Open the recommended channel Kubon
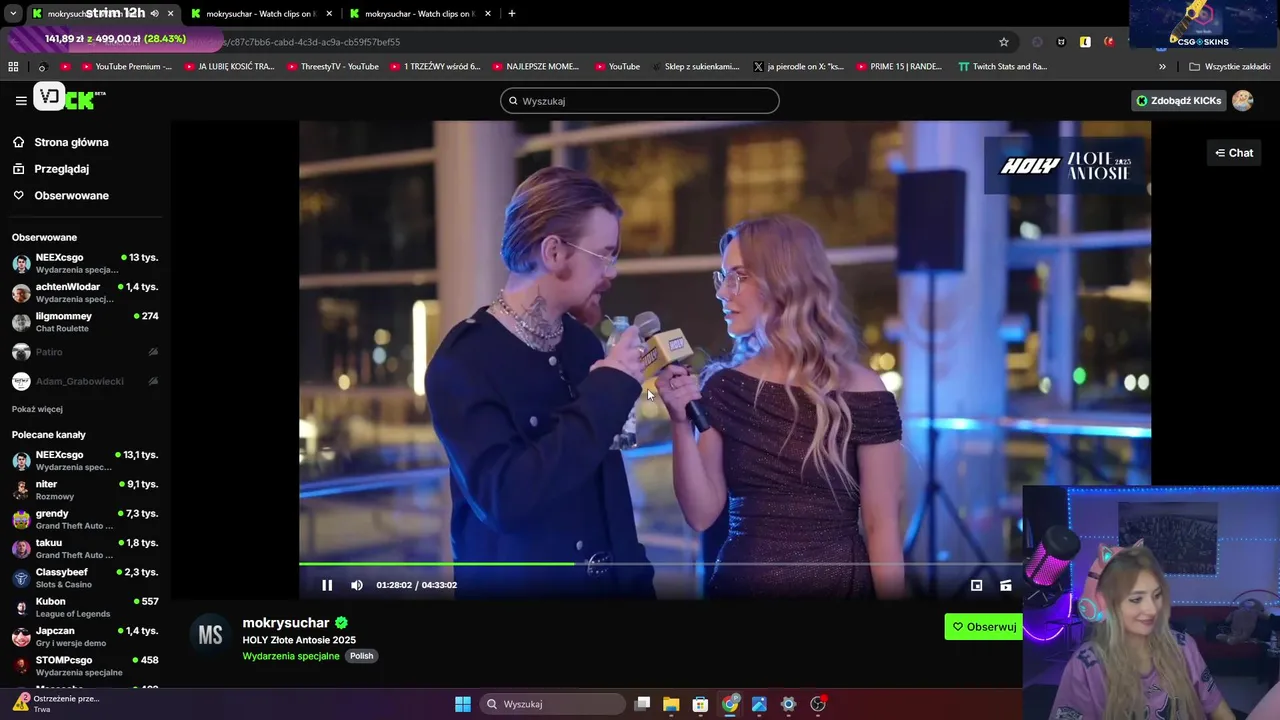 click(85, 607)
